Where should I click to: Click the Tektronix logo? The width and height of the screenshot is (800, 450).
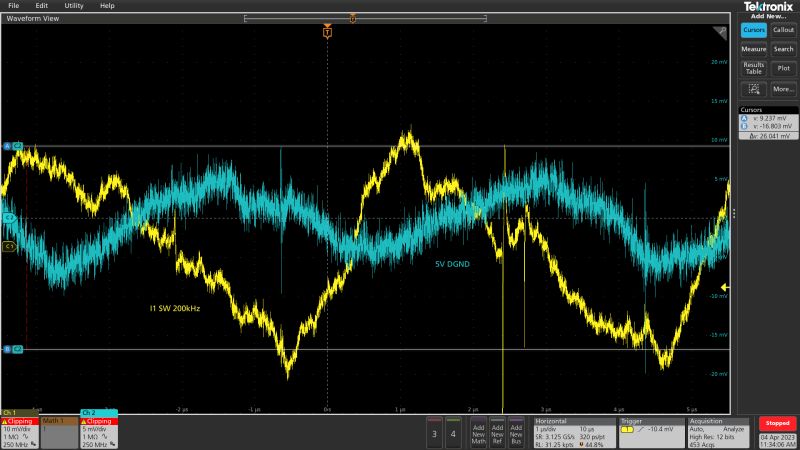(768, 7)
